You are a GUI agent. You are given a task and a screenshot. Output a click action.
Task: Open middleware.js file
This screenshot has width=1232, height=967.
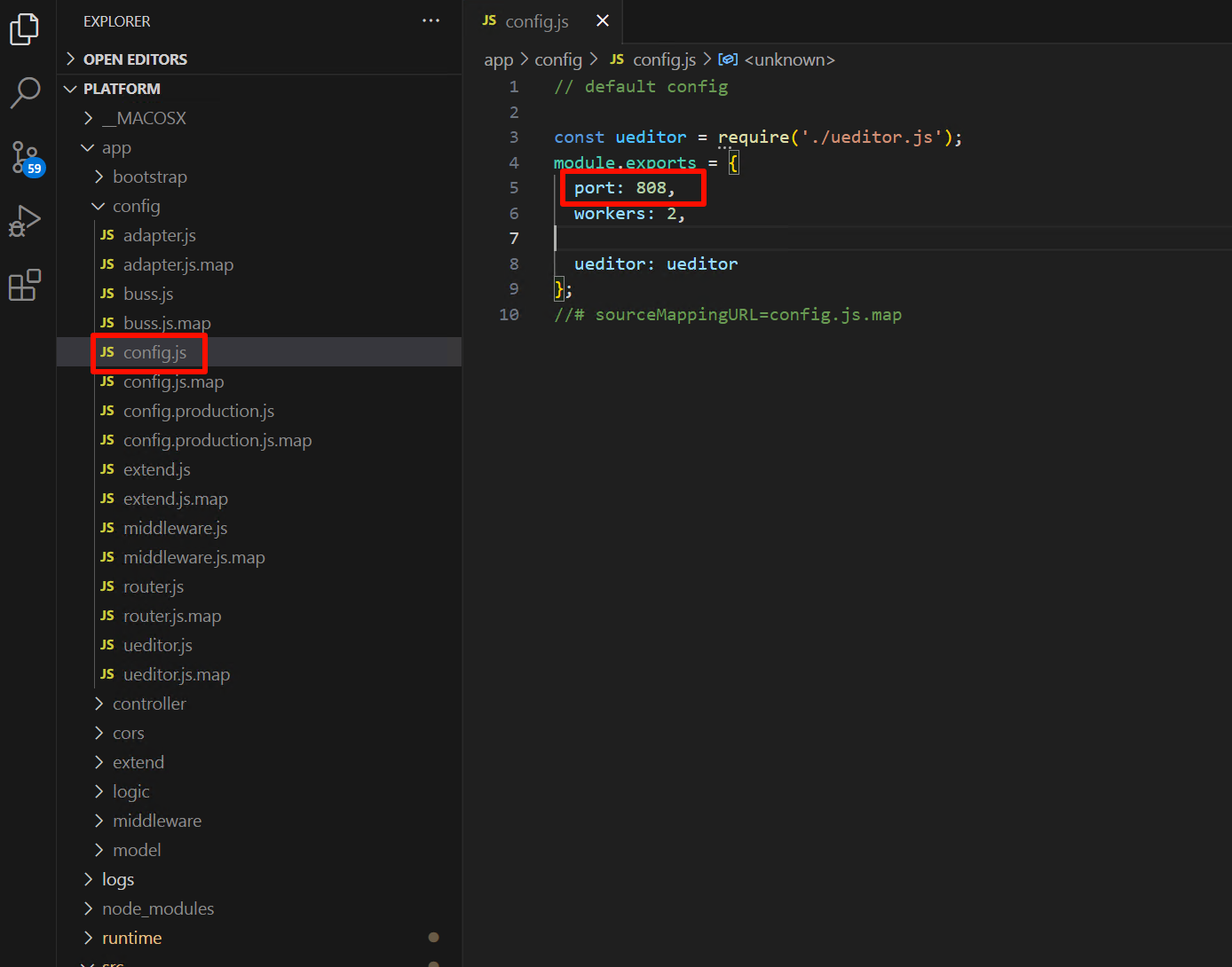click(259, 528)
